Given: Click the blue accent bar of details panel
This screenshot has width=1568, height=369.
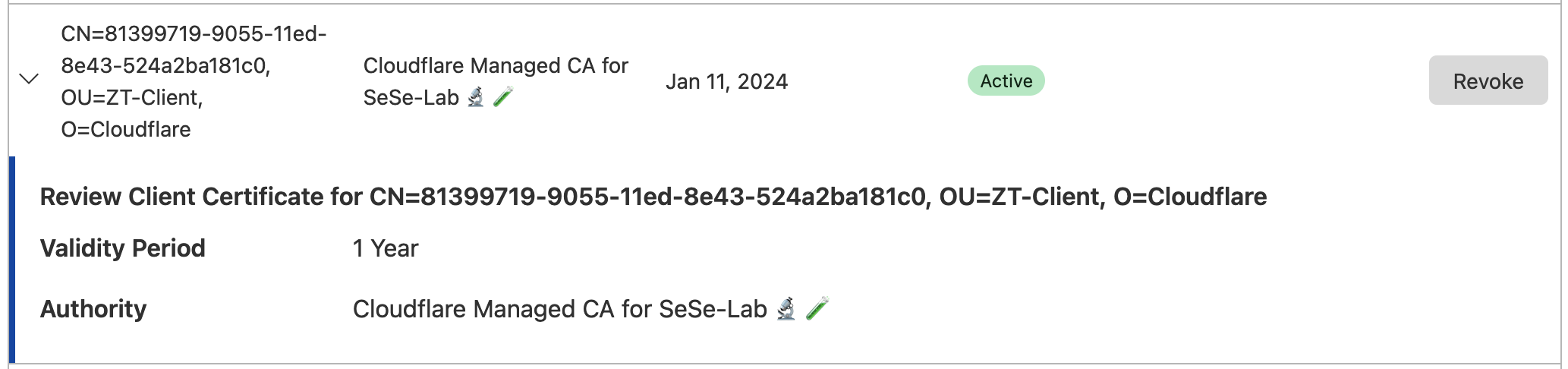Looking at the screenshot, I should tap(12, 260).
